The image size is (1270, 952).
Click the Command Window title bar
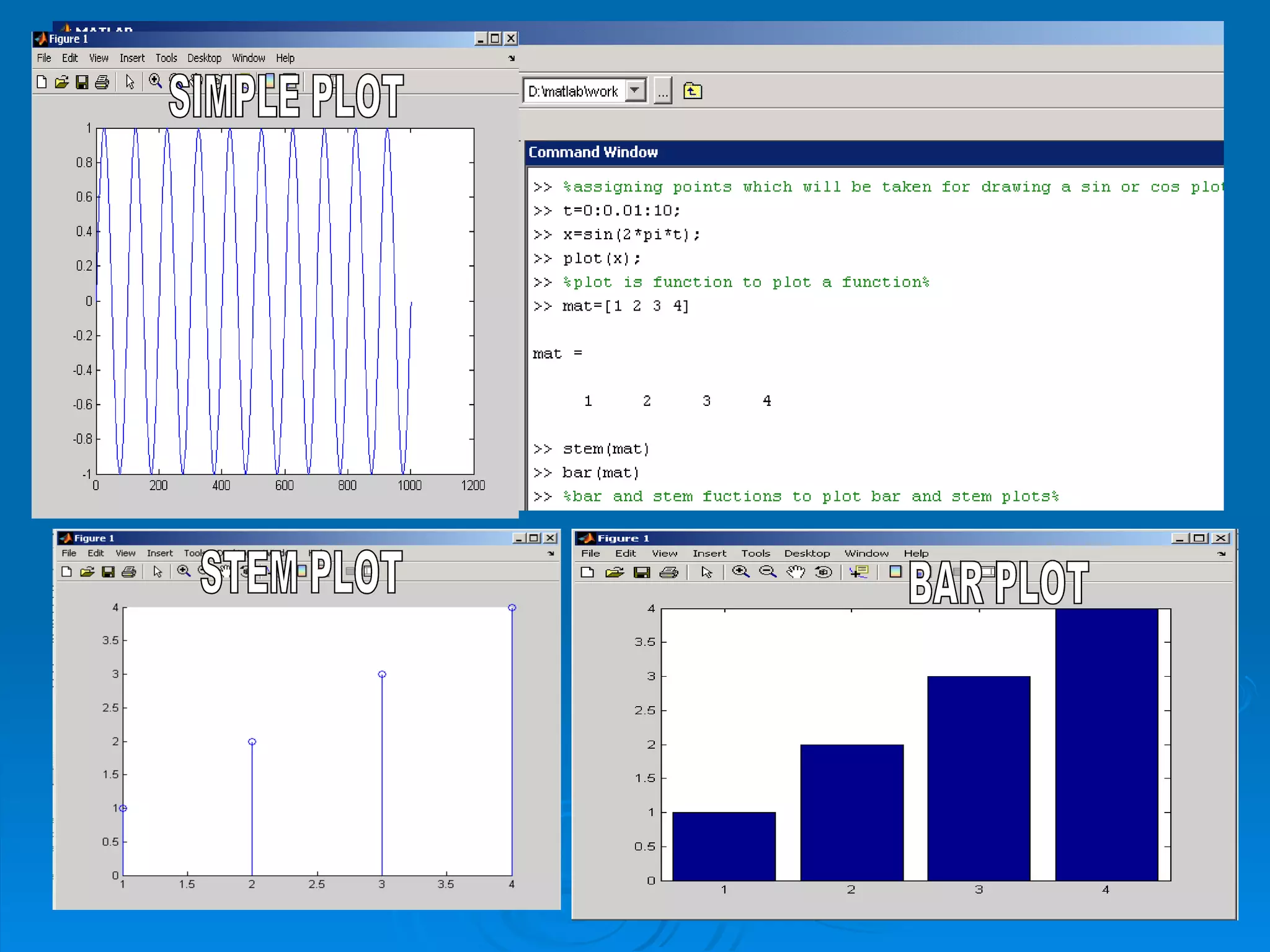pyautogui.click(x=874, y=152)
